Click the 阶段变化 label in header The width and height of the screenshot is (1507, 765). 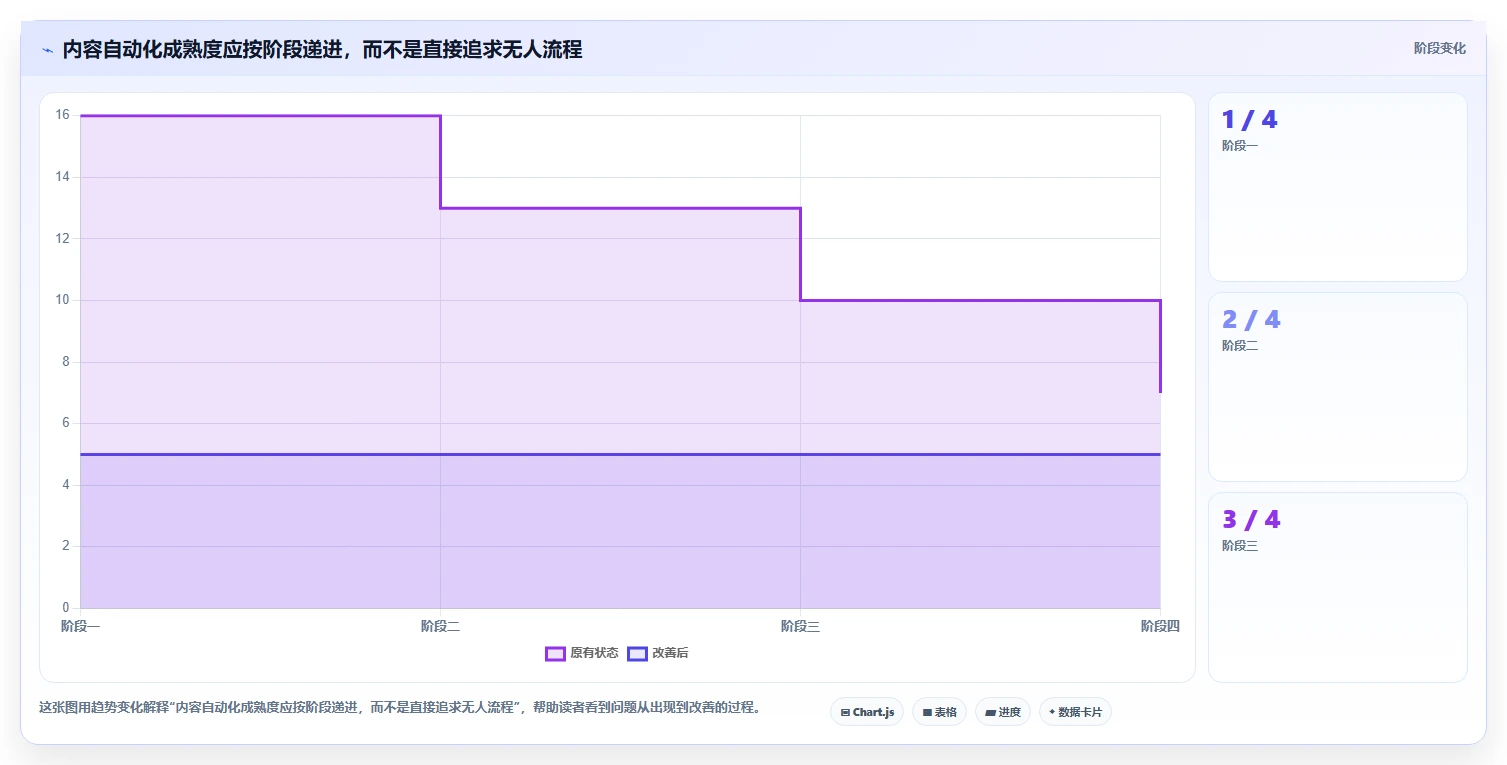tap(1440, 48)
